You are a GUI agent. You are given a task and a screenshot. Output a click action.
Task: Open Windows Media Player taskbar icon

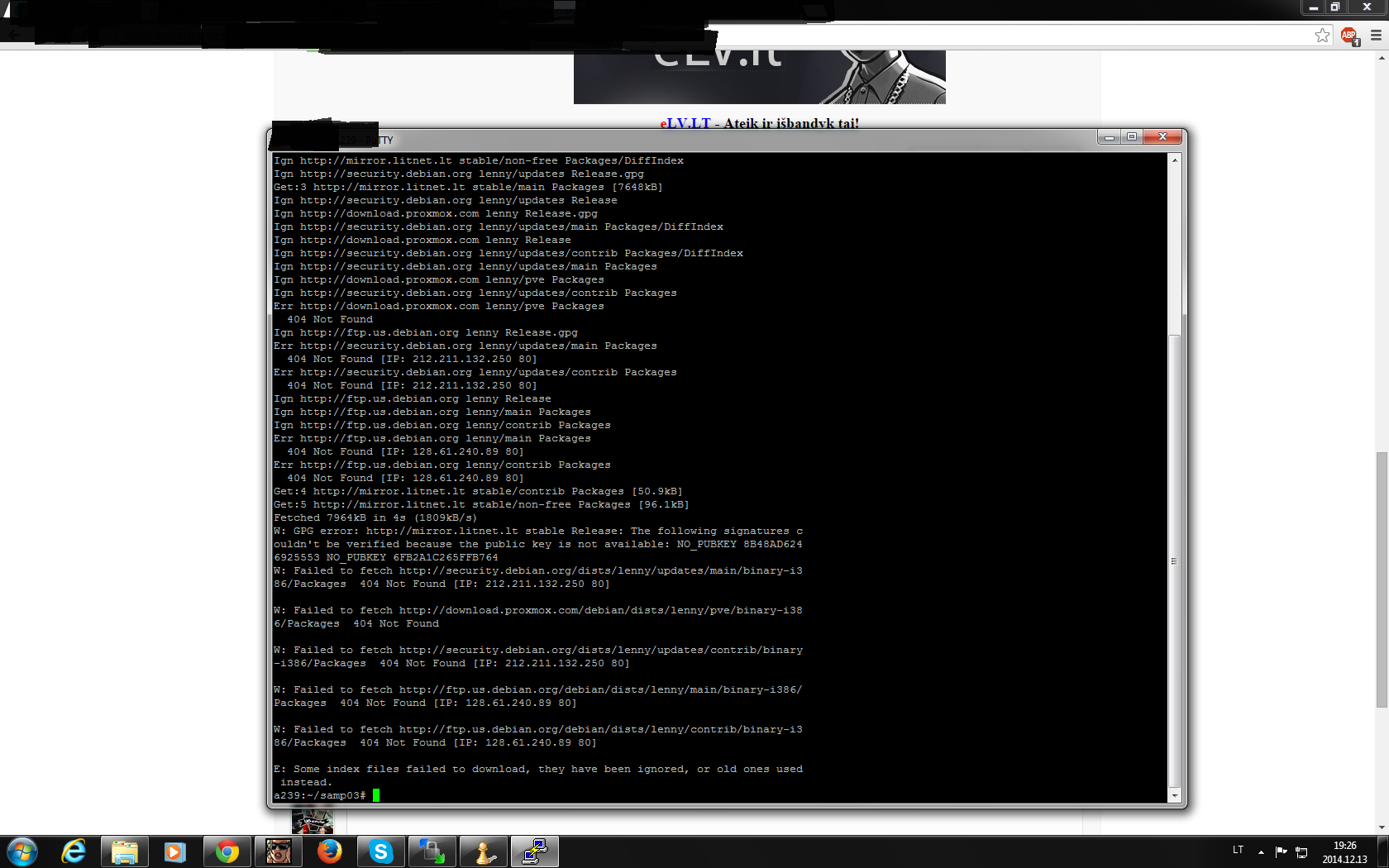[174, 851]
